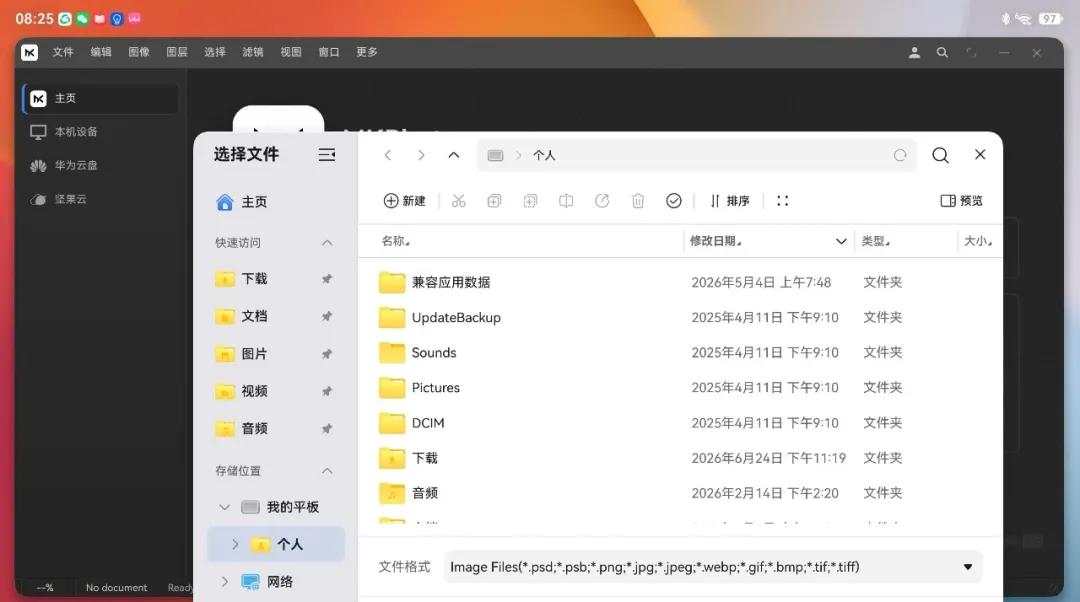Image resolution: width=1080 pixels, height=602 pixels.
Task: Click the copy icon in the toolbar
Action: (494, 200)
